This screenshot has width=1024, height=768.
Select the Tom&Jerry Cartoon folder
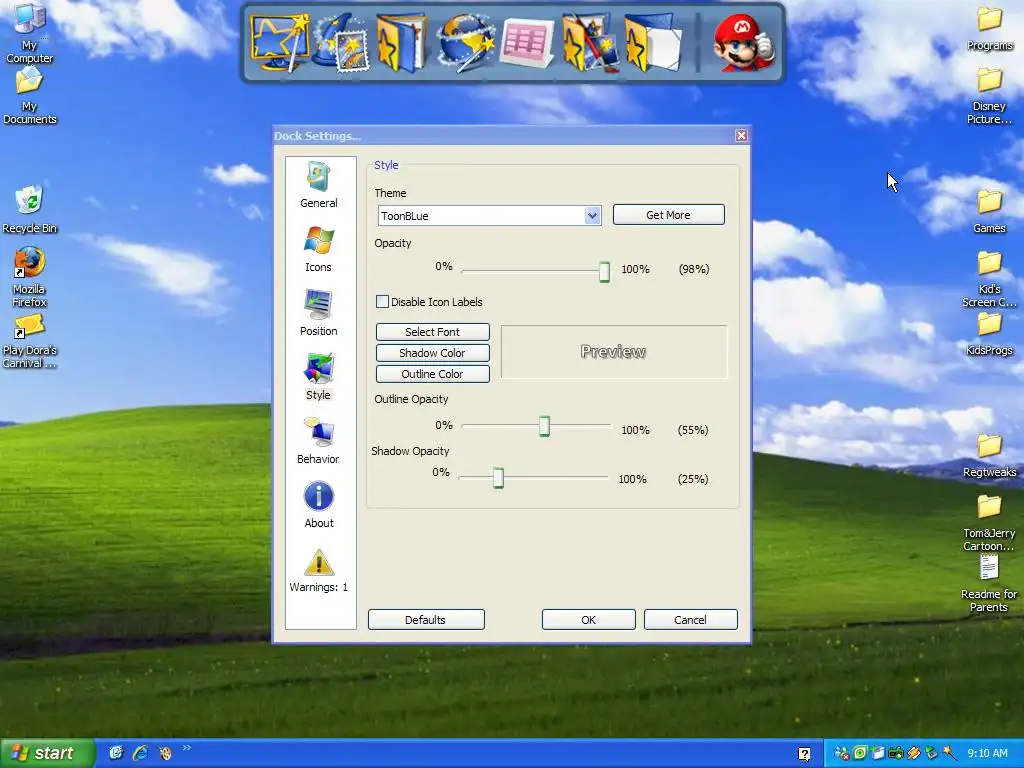click(x=989, y=523)
